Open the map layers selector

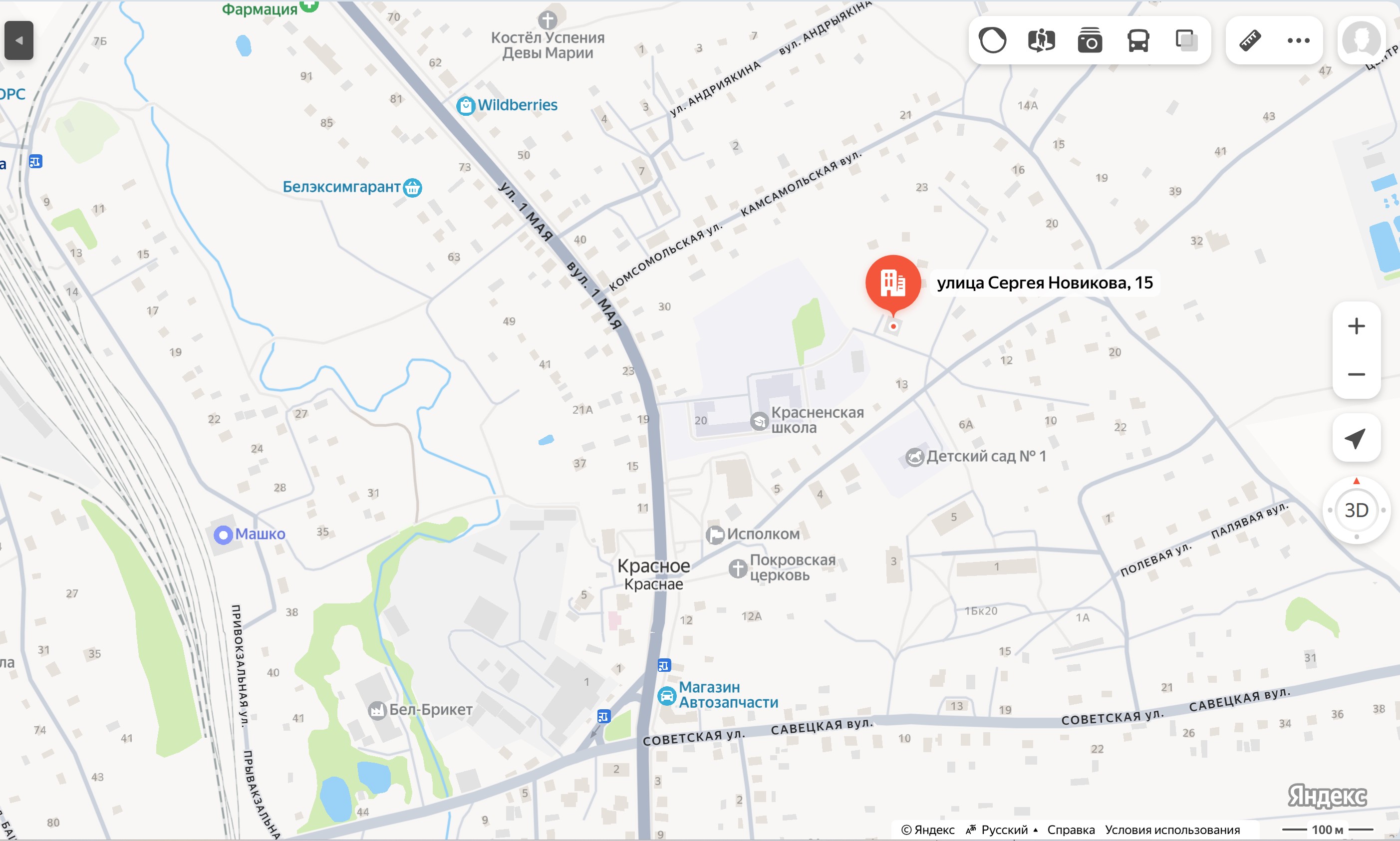pos(1186,41)
